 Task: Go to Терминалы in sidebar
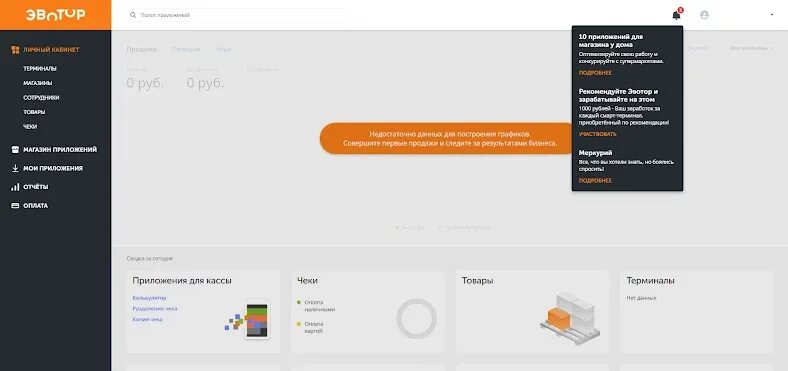tap(40, 68)
